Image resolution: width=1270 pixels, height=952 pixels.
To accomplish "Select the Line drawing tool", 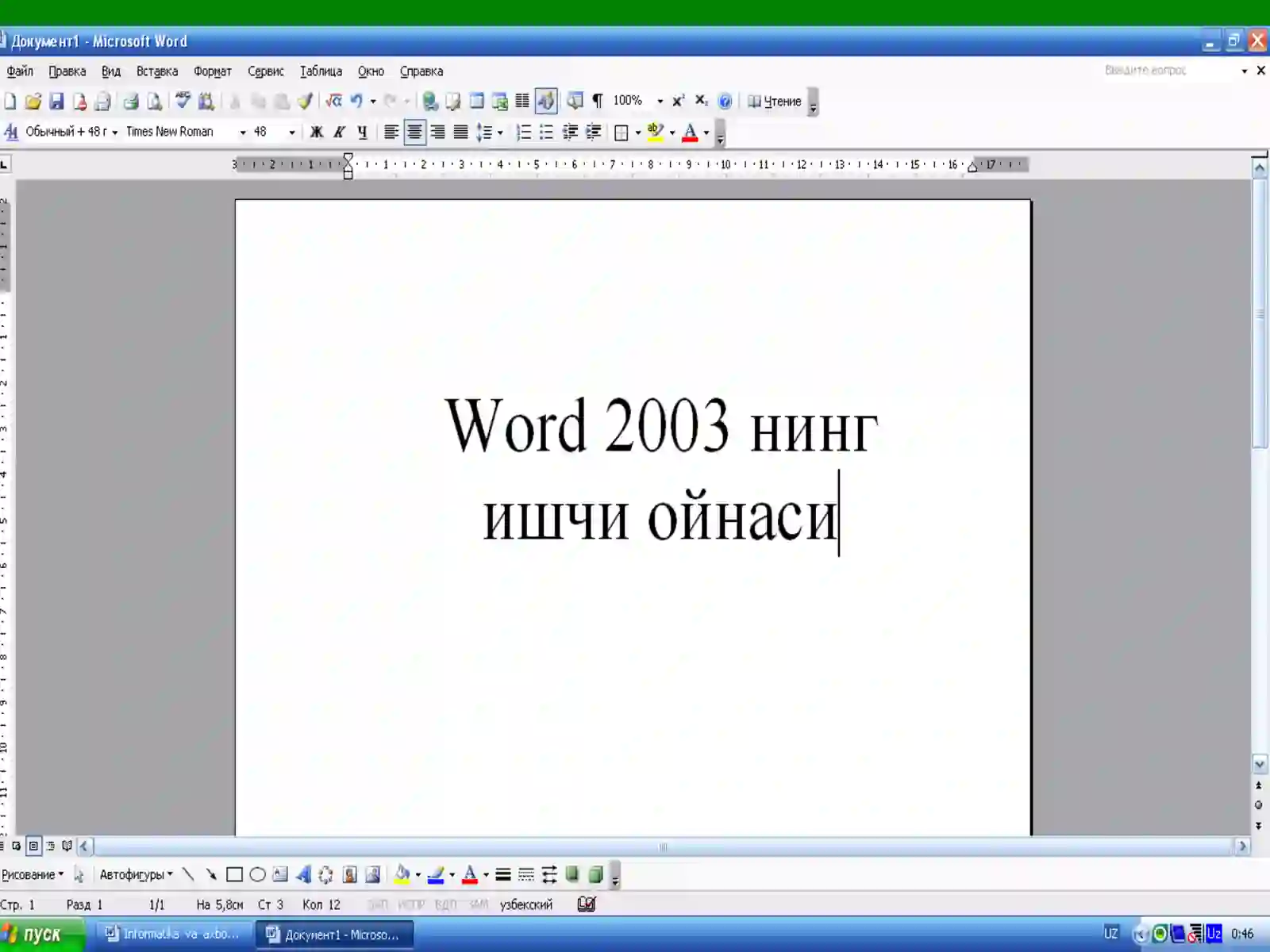I will tap(188, 875).
